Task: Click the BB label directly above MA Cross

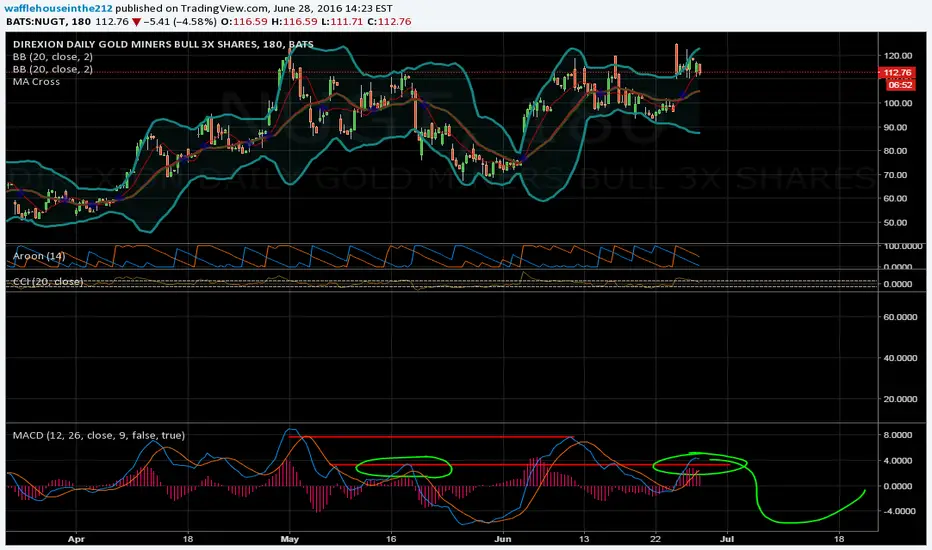Action: click(x=52, y=69)
